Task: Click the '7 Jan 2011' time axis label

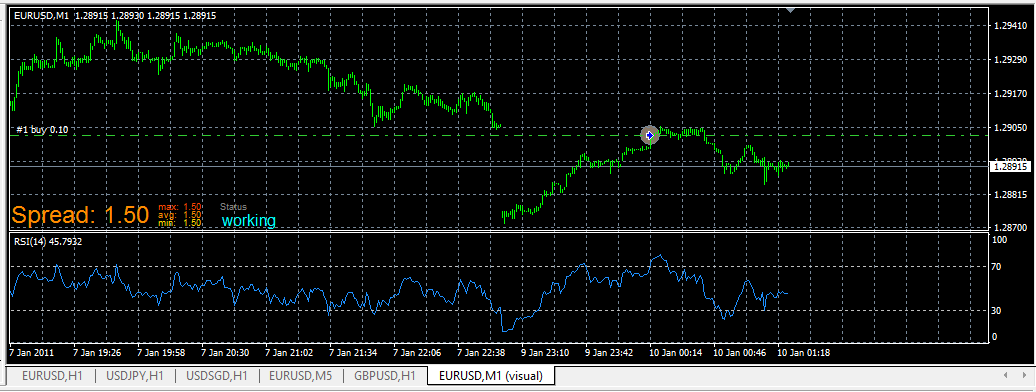Action: [x=32, y=353]
